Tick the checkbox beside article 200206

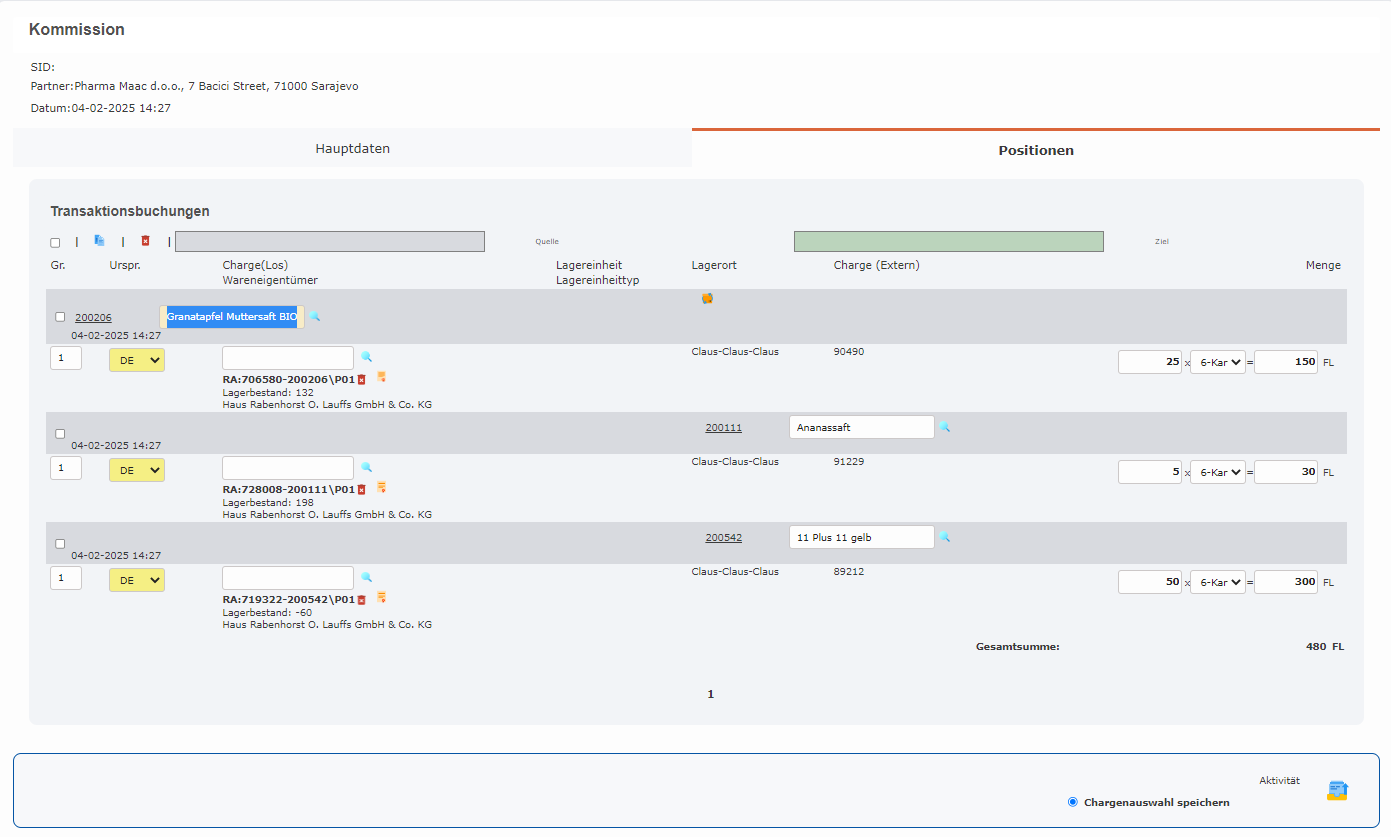click(60, 317)
